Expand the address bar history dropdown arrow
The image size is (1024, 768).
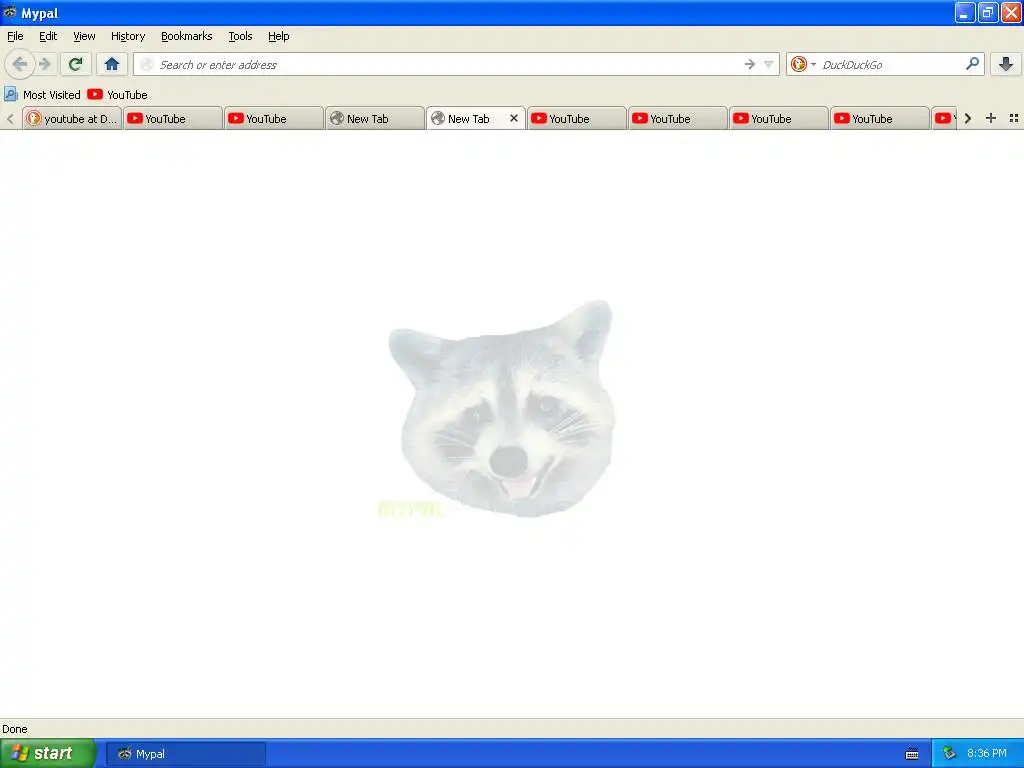tap(769, 64)
